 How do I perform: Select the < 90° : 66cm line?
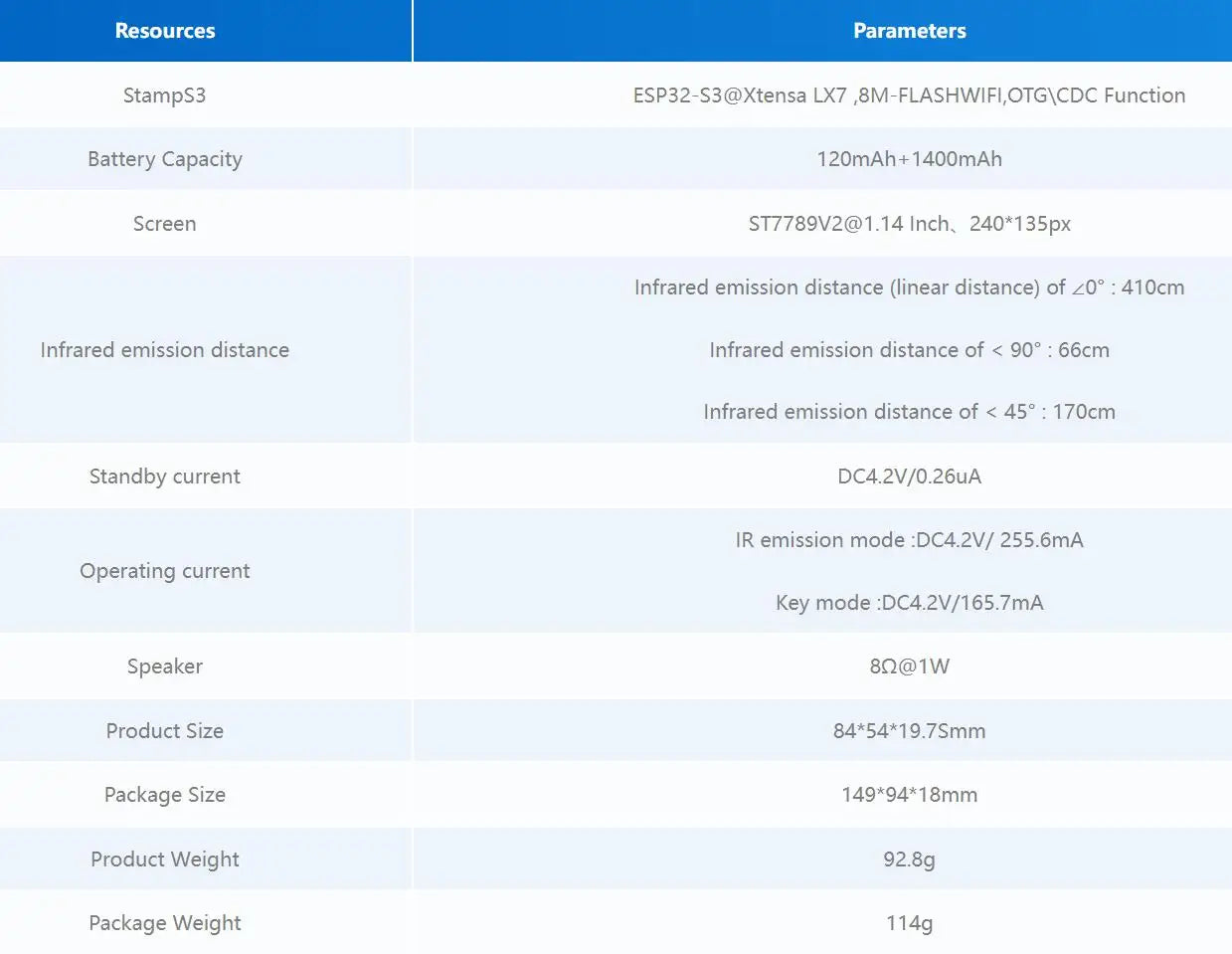pyautogui.click(x=909, y=350)
